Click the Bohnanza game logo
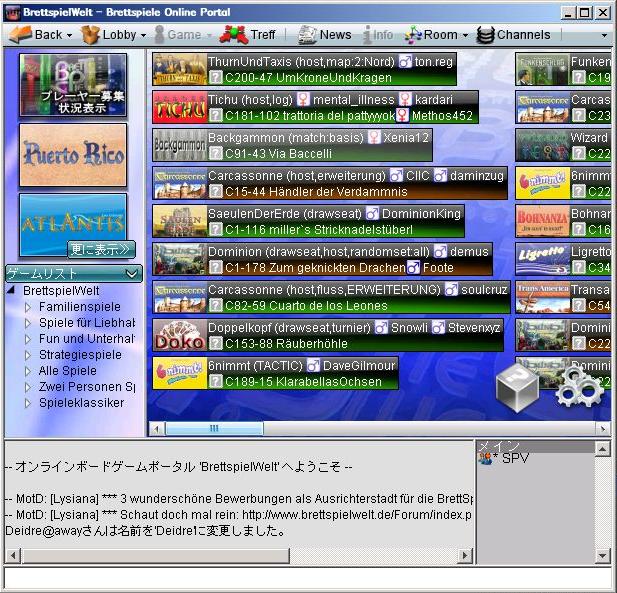This screenshot has width=617, height=593. [543, 221]
